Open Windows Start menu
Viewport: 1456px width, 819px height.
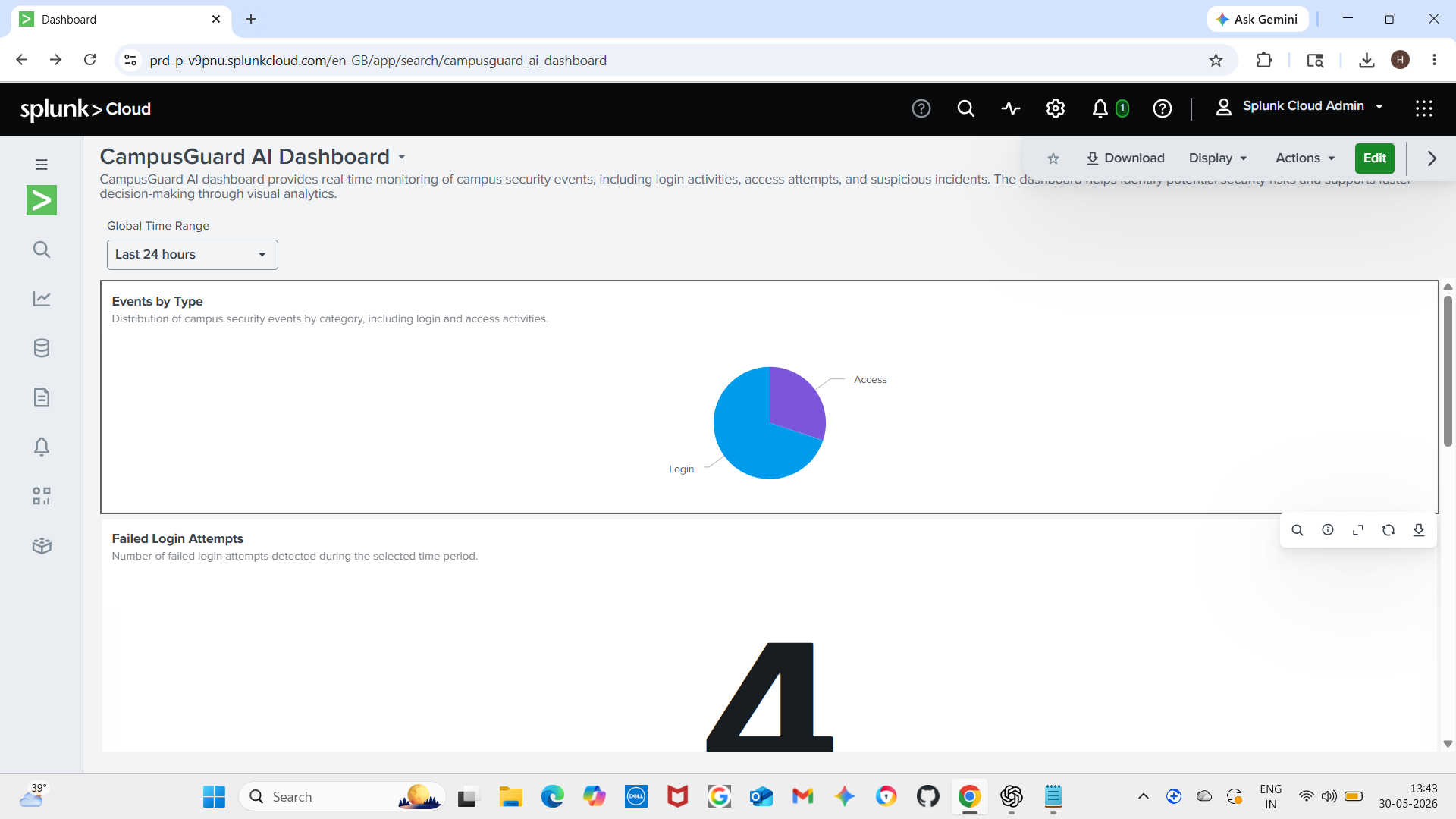point(215,796)
